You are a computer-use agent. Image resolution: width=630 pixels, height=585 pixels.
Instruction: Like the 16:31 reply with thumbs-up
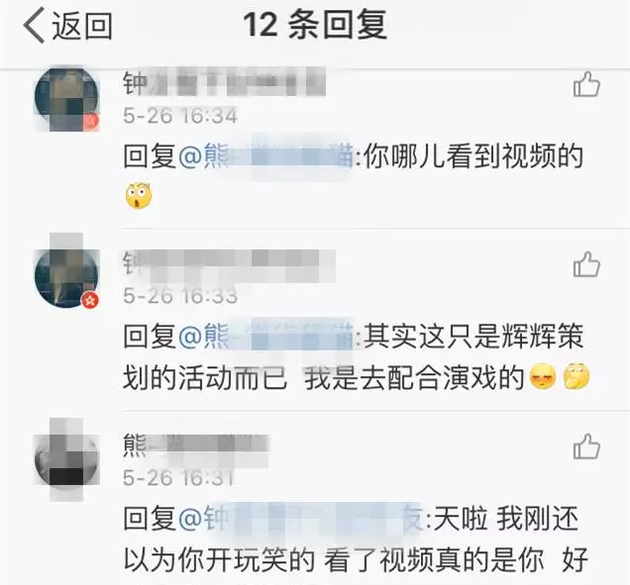click(x=586, y=446)
